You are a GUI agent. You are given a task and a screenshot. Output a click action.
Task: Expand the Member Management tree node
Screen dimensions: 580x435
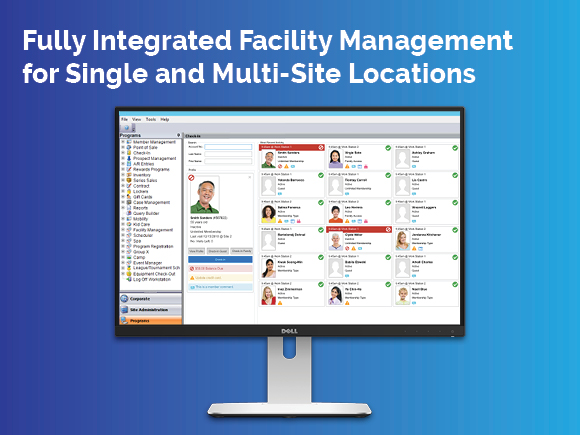point(123,142)
